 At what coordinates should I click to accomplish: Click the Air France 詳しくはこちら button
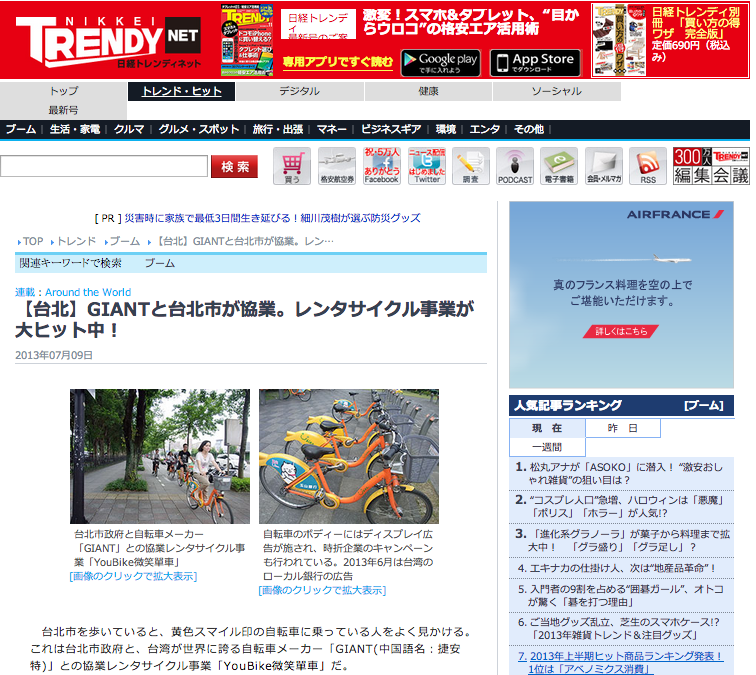621,331
